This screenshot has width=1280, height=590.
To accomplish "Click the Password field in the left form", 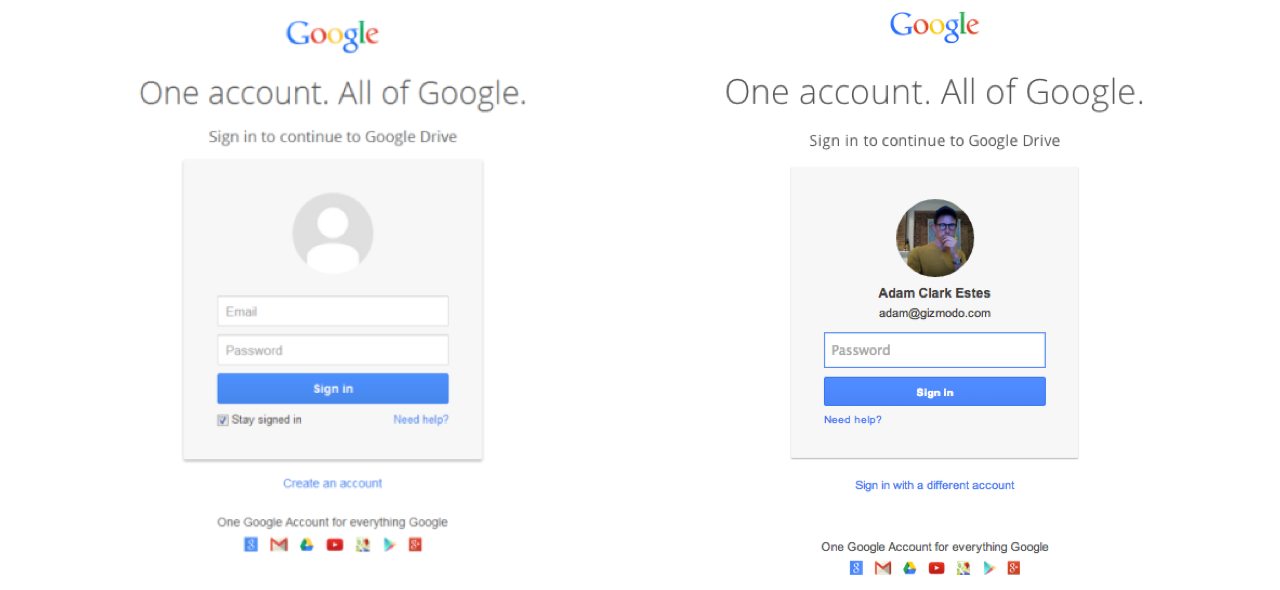I will point(333,350).
